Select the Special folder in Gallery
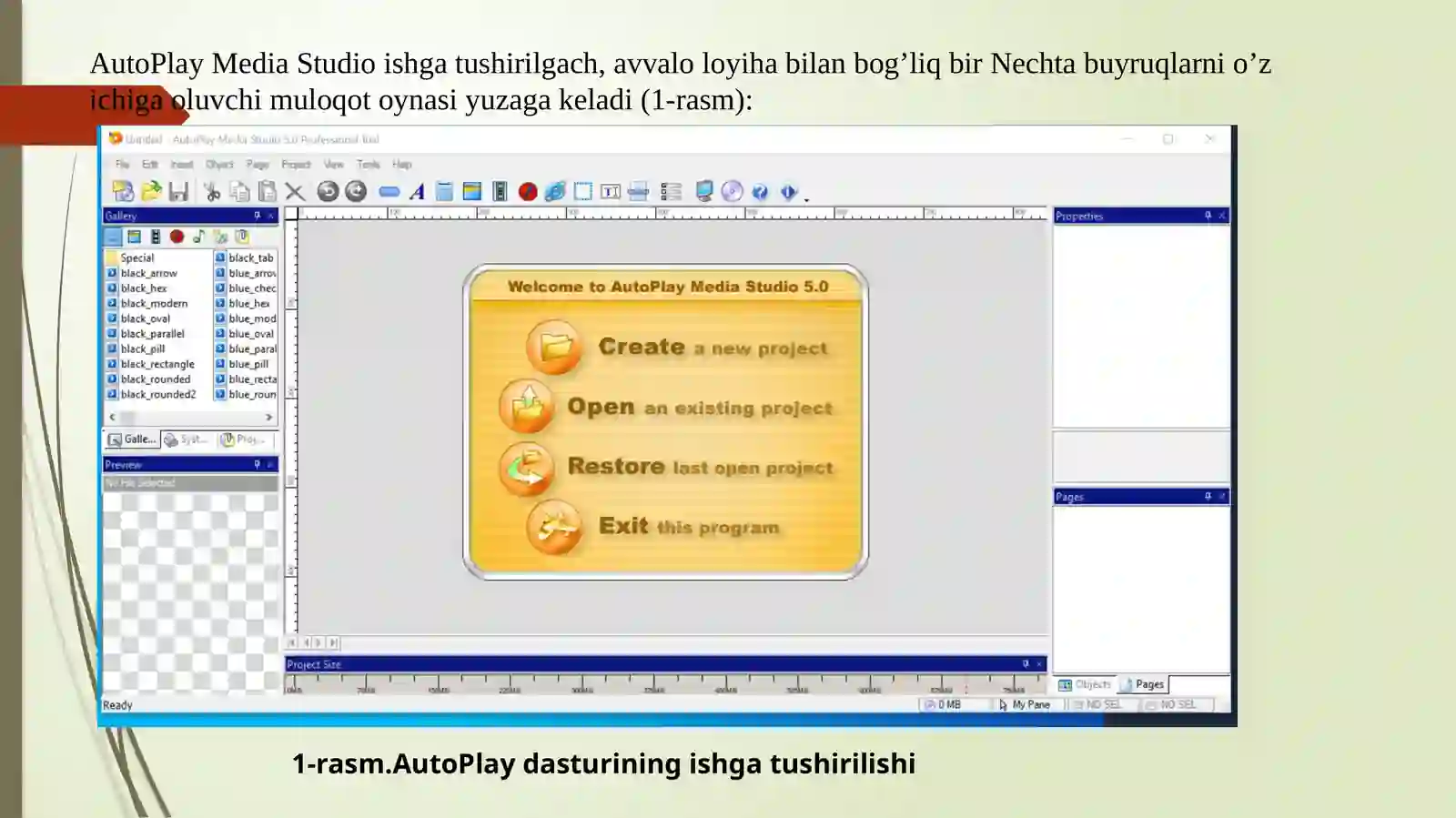Image resolution: width=1456 pixels, height=818 pixels. 130,258
